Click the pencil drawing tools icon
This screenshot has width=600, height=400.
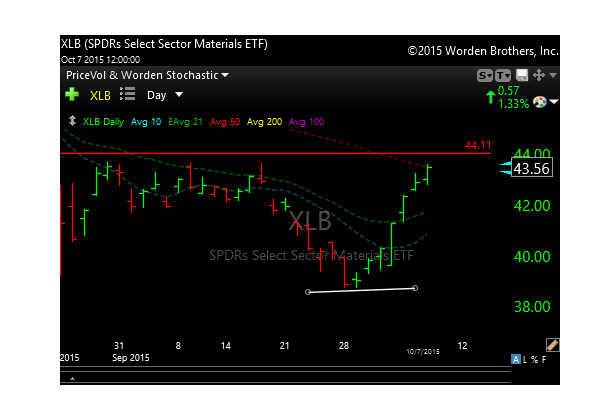click(x=552, y=344)
